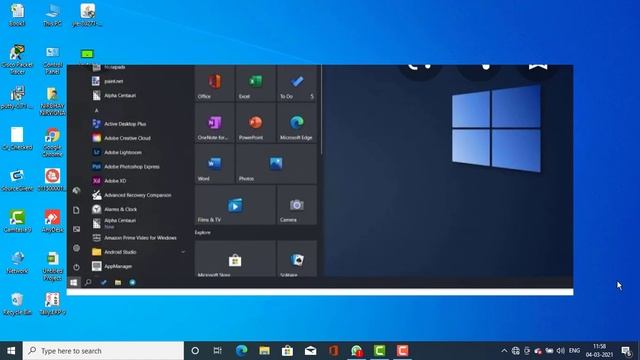Open the notification center icon
The width and height of the screenshot is (640, 360).
(627, 351)
